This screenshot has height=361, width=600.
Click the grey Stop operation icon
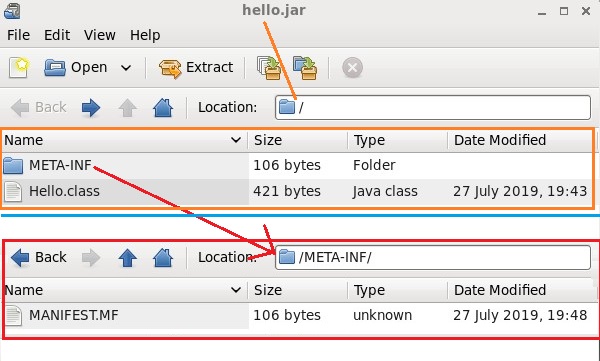(x=352, y=68)
